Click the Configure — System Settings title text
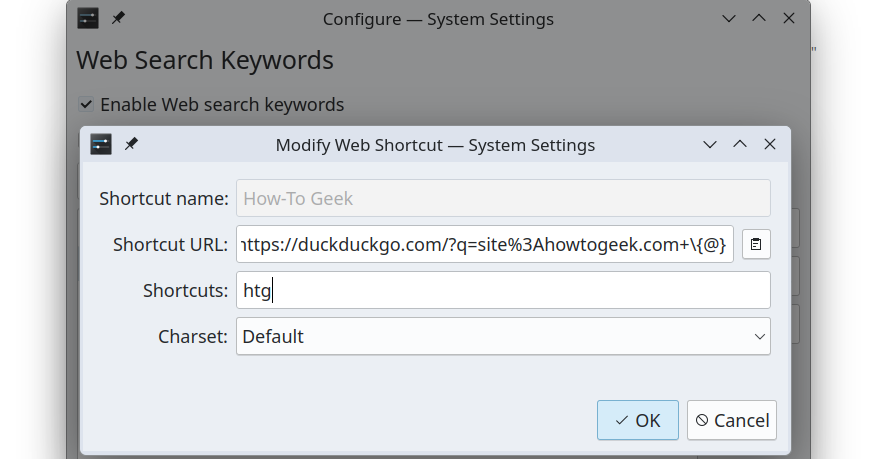Screen dimensions: 876x459 point(438,19)
